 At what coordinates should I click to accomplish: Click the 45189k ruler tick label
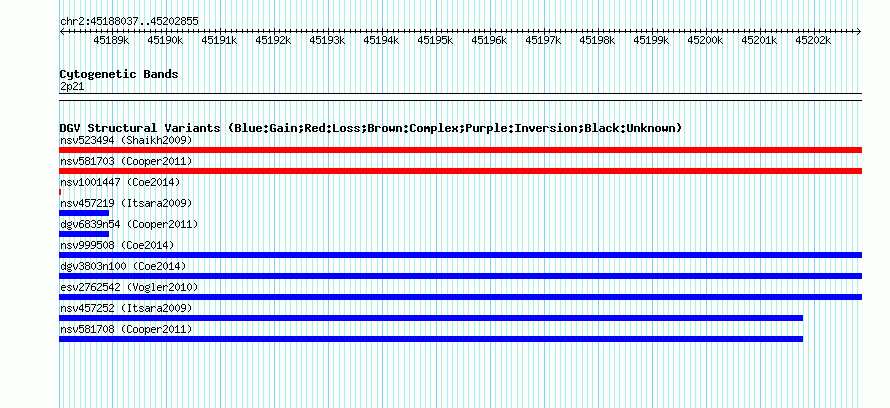112,40
